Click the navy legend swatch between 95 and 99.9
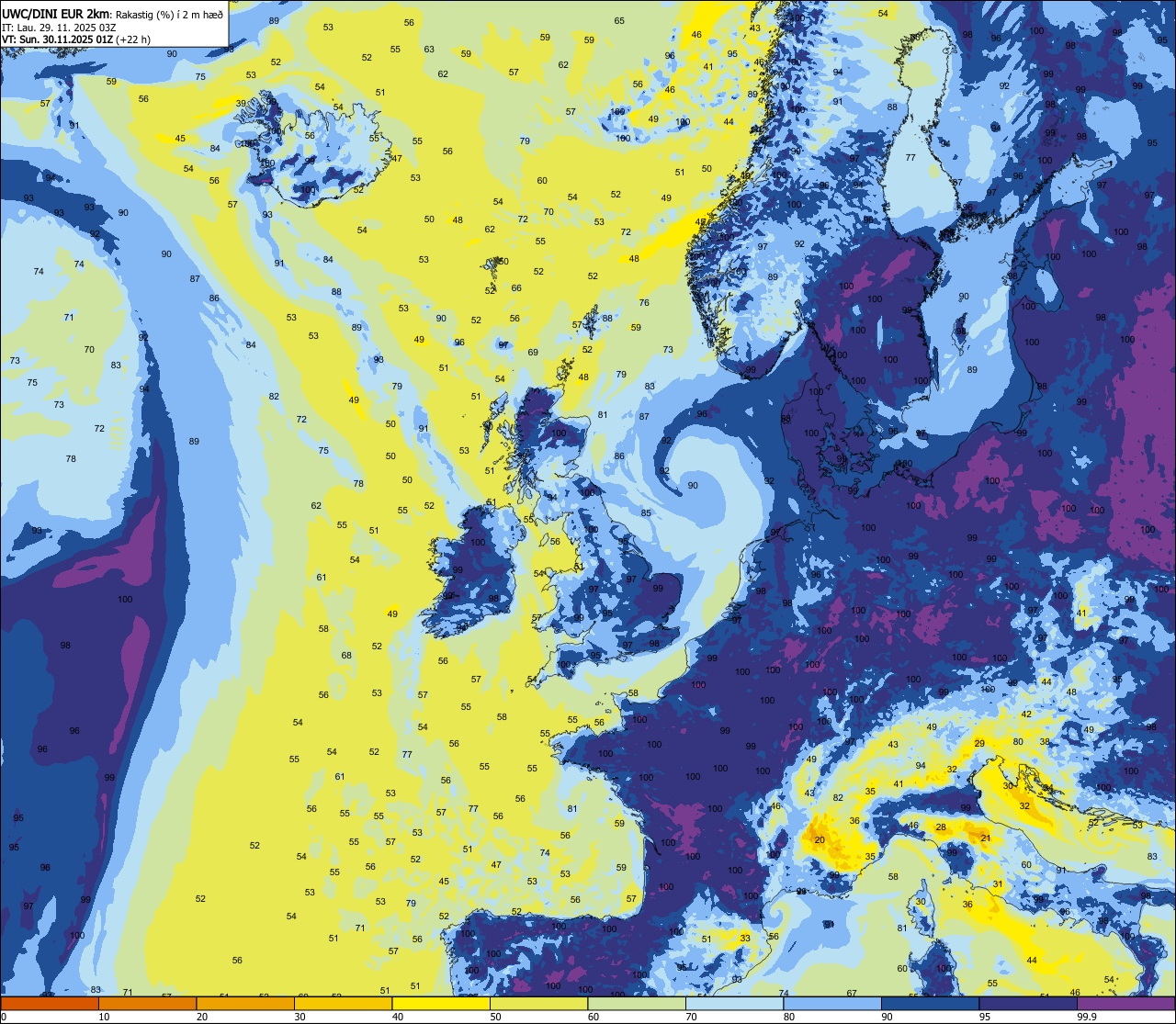This screenshot has width=1176, height=1024. 1028,1003
